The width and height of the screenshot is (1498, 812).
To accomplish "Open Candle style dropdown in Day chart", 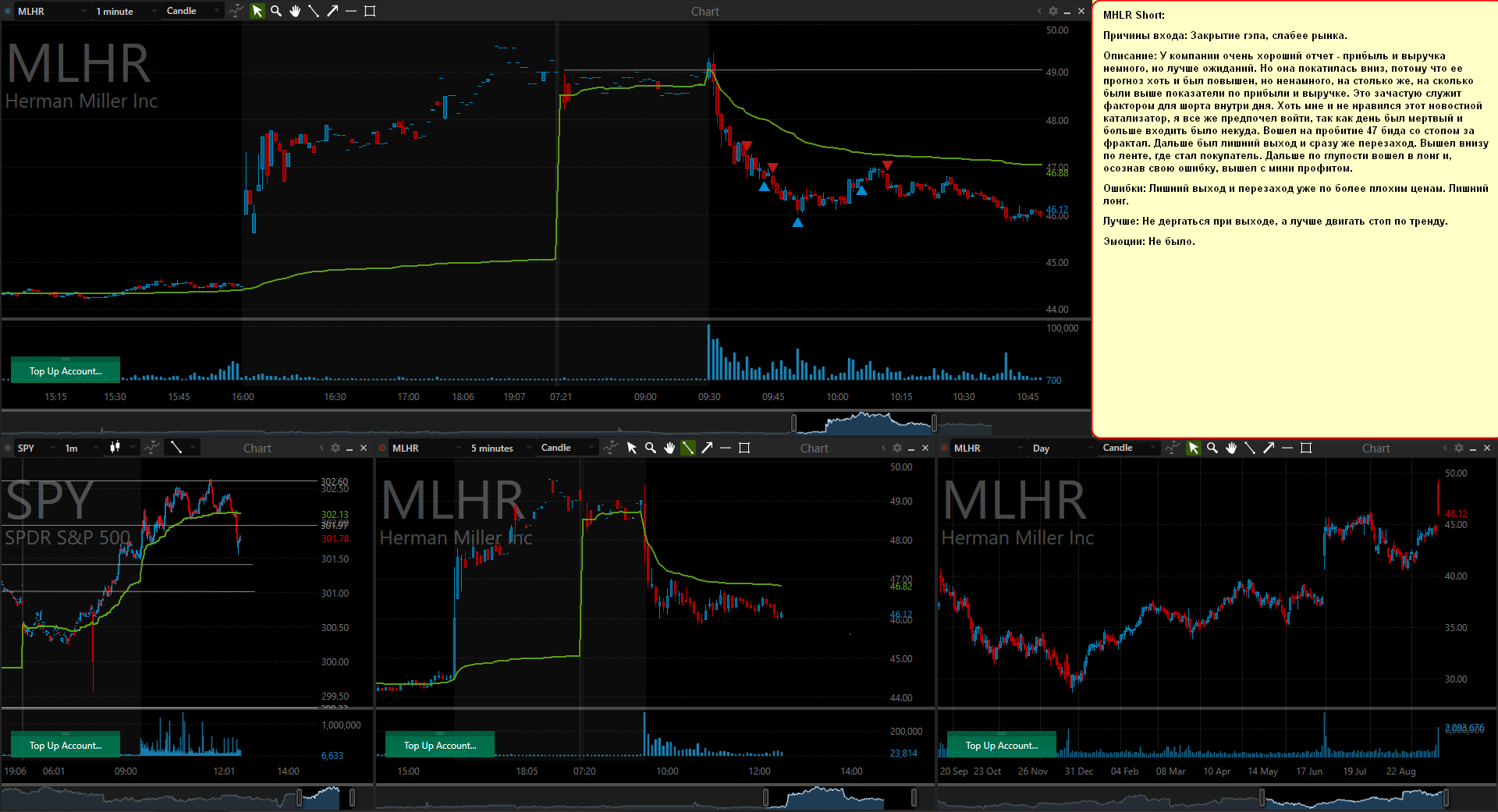I will [1128, 448].
